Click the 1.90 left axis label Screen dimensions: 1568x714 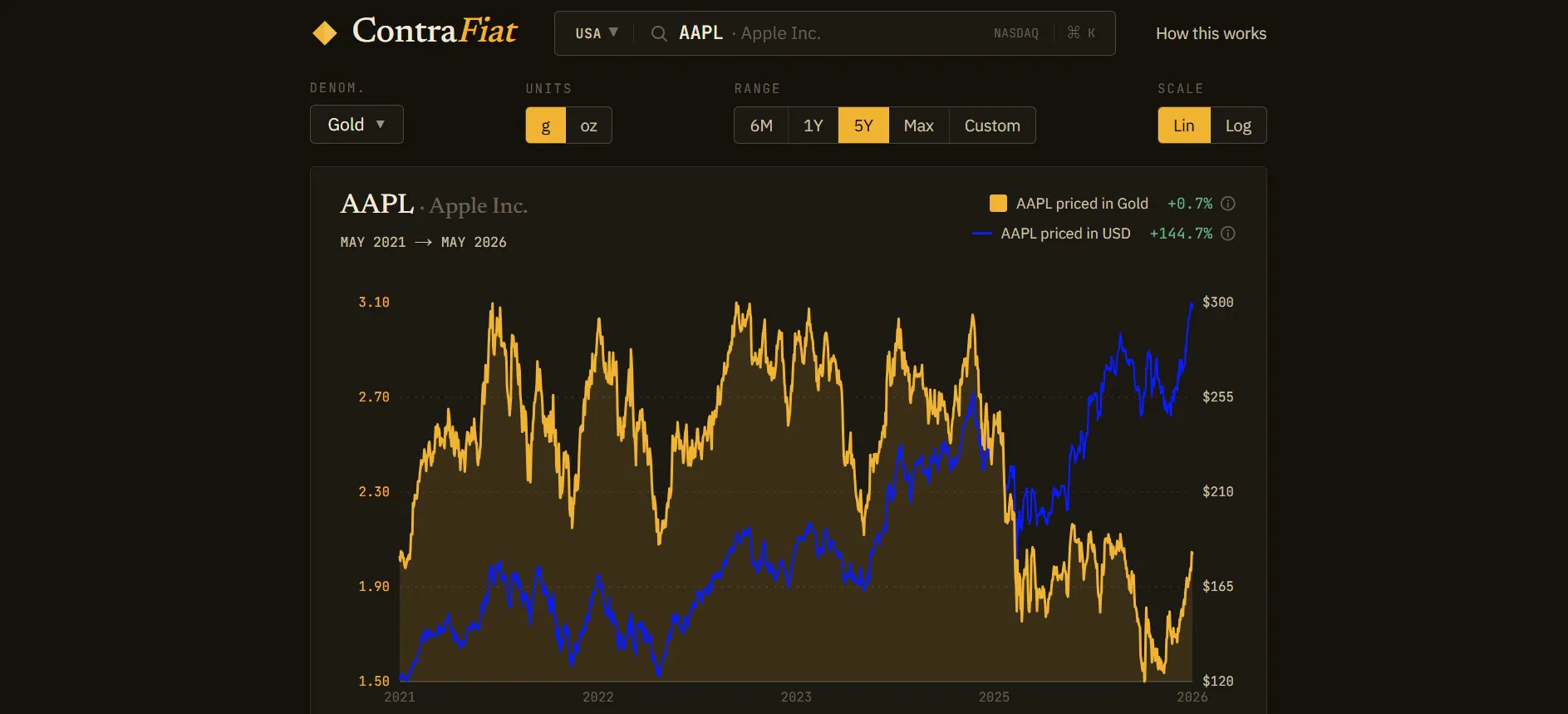coord(374,586)
